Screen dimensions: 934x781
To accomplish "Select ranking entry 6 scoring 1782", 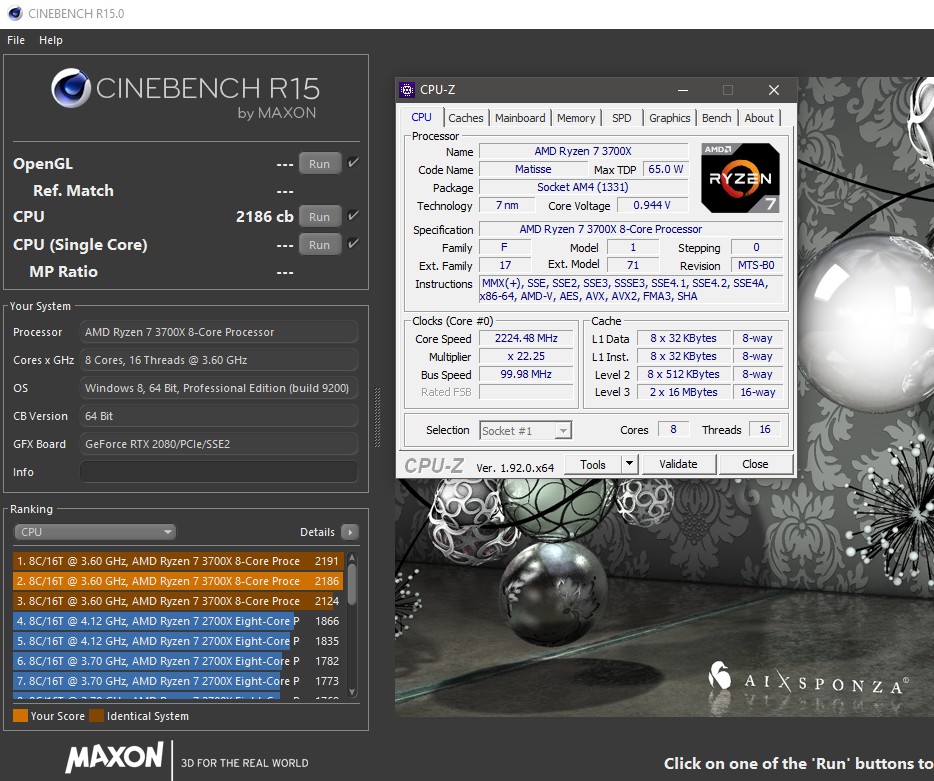I will coord(178,661).
